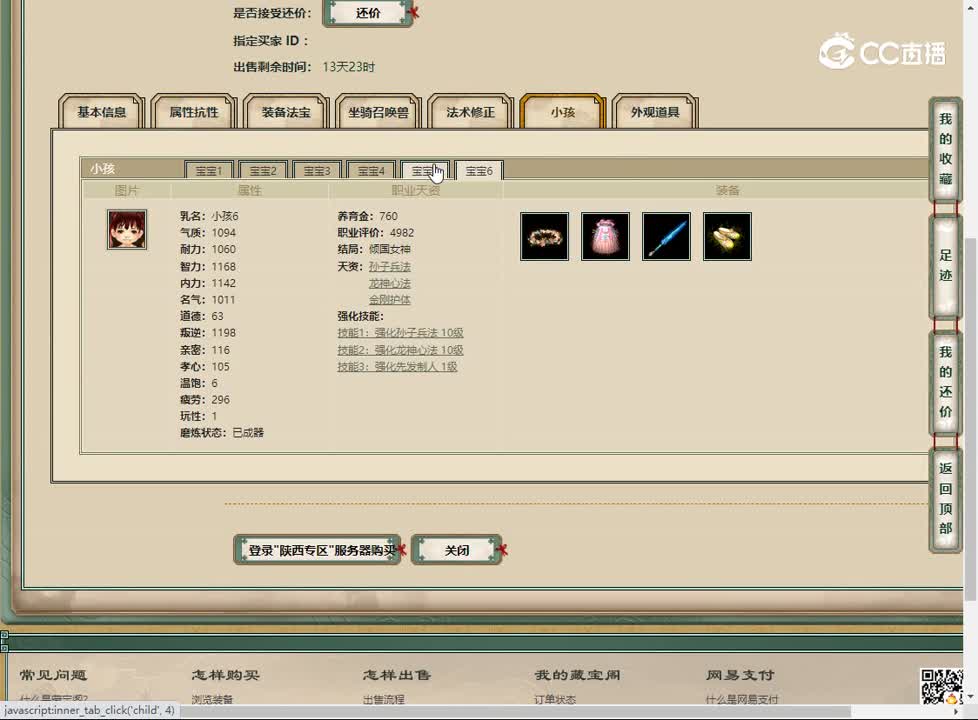Click the pink dress equipment icon
Viewport: 978px width, 720px height.
(605, 236)
